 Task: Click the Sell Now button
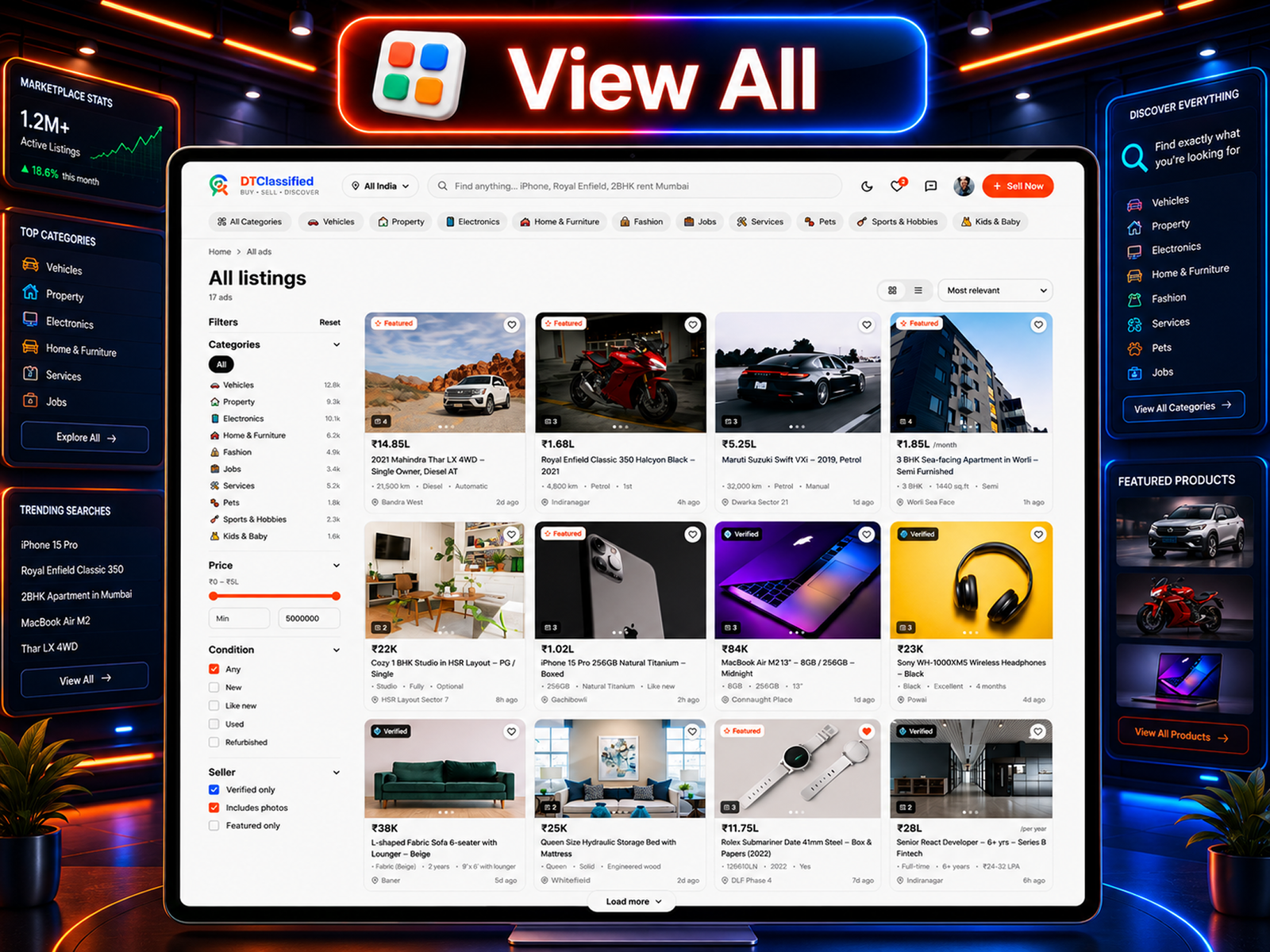[1018, 186]
